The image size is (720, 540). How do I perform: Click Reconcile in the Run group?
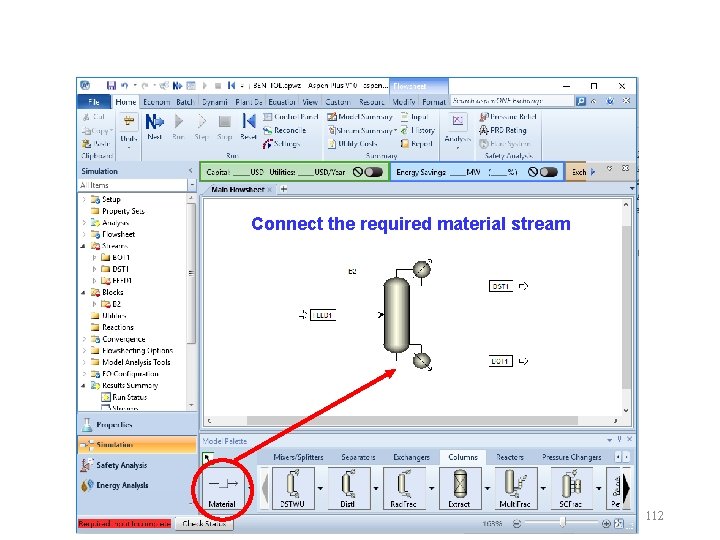285,130
